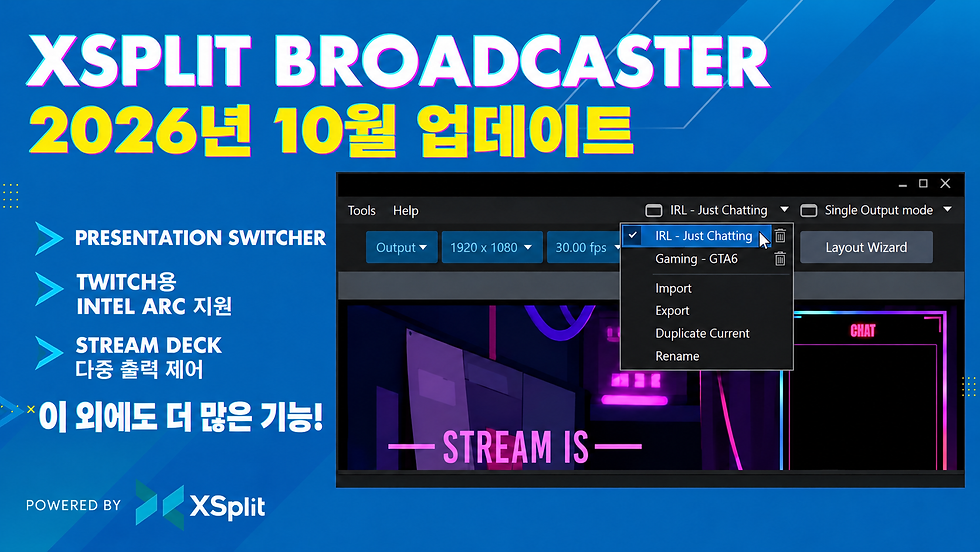
Task: Click the STREAM IS text in the preview
Action: 516,447
